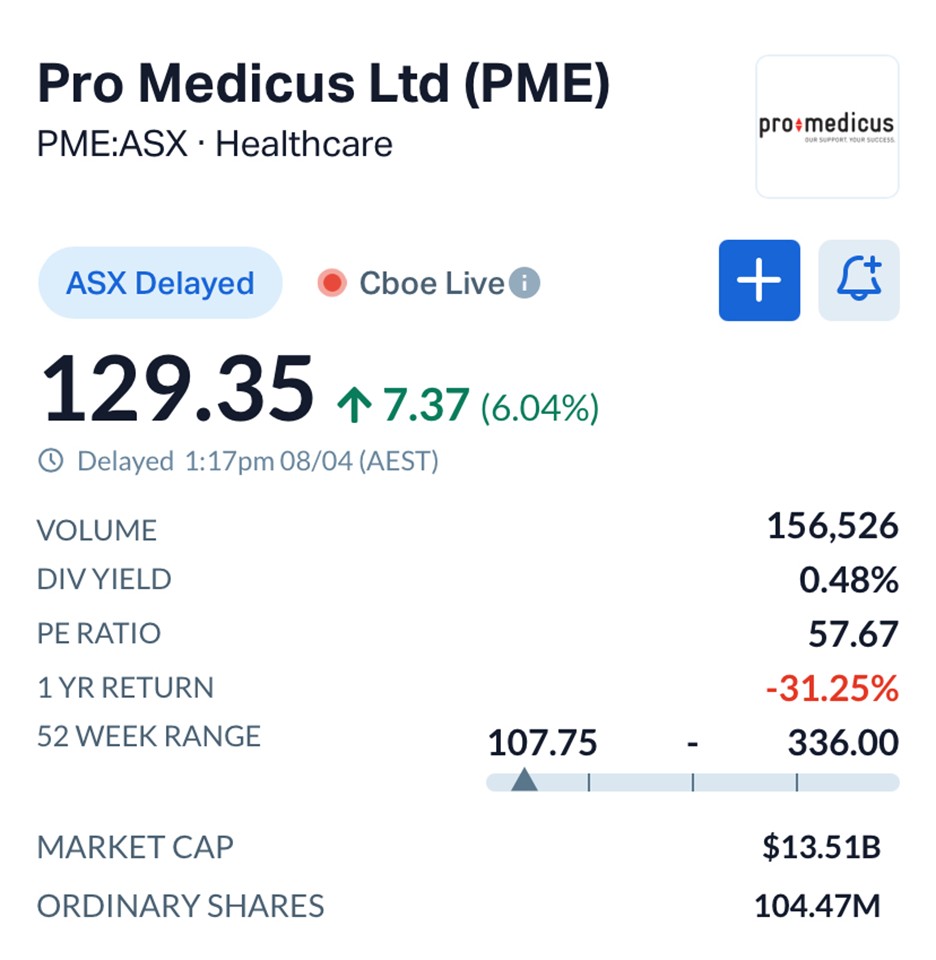Click the PME:ASX ticker text
936x960 pixels.
pos(112,144)
